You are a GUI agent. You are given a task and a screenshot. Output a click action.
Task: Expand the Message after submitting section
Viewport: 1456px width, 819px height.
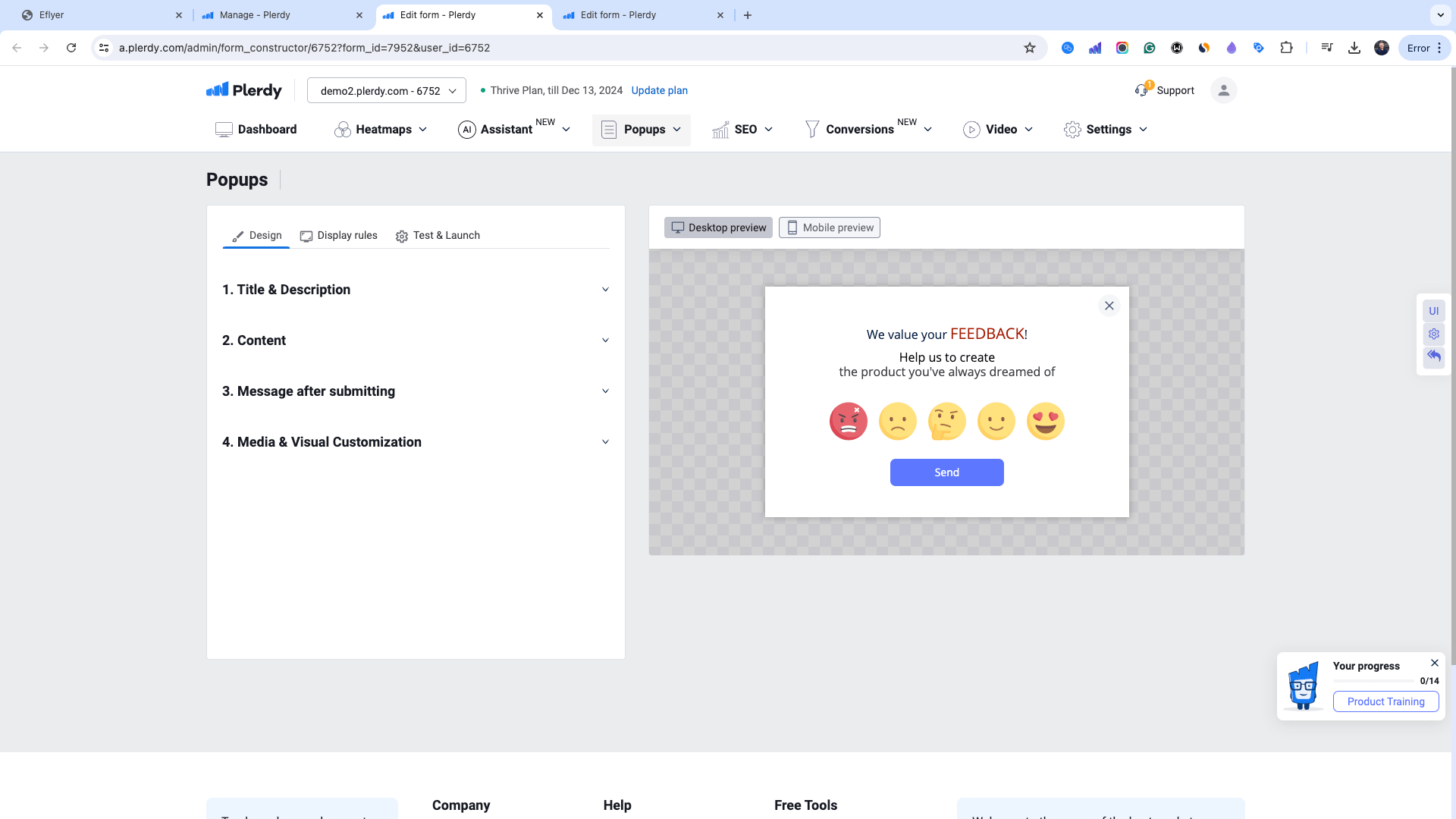(x=415, y=391)
